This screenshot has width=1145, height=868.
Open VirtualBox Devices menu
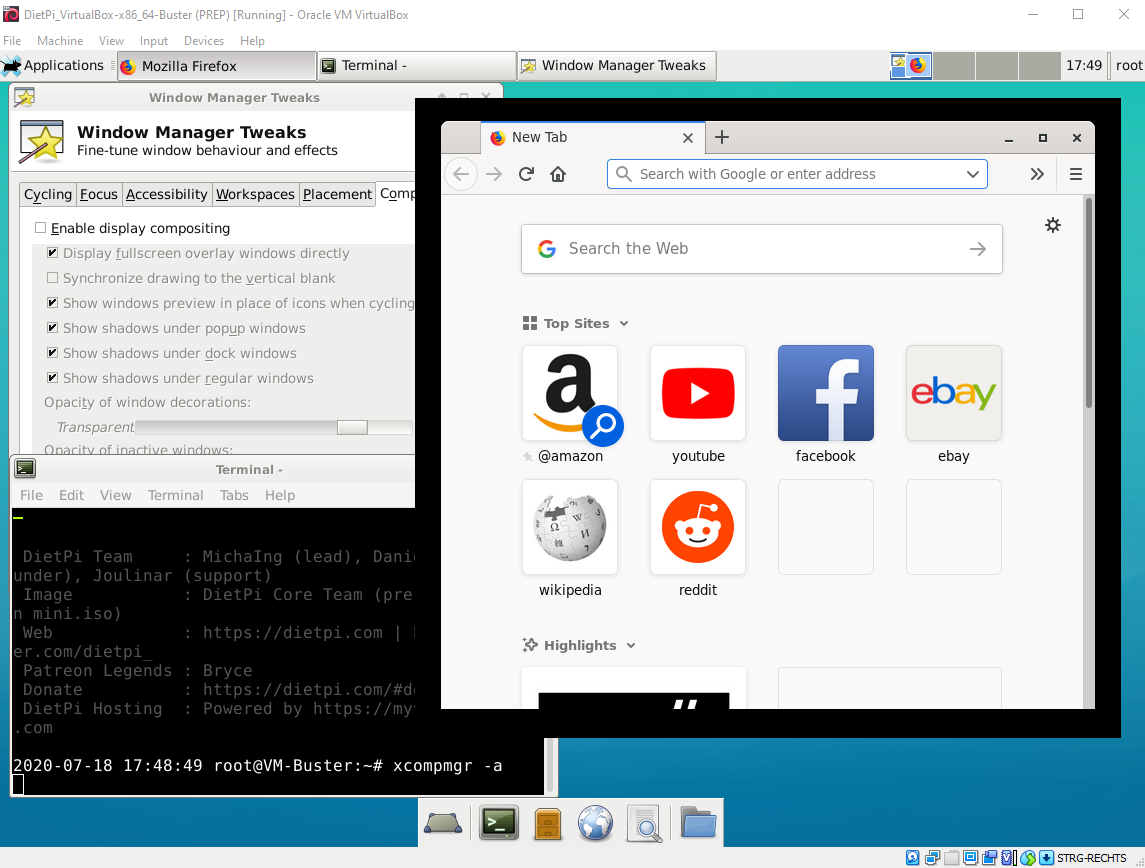coord(204,41)
